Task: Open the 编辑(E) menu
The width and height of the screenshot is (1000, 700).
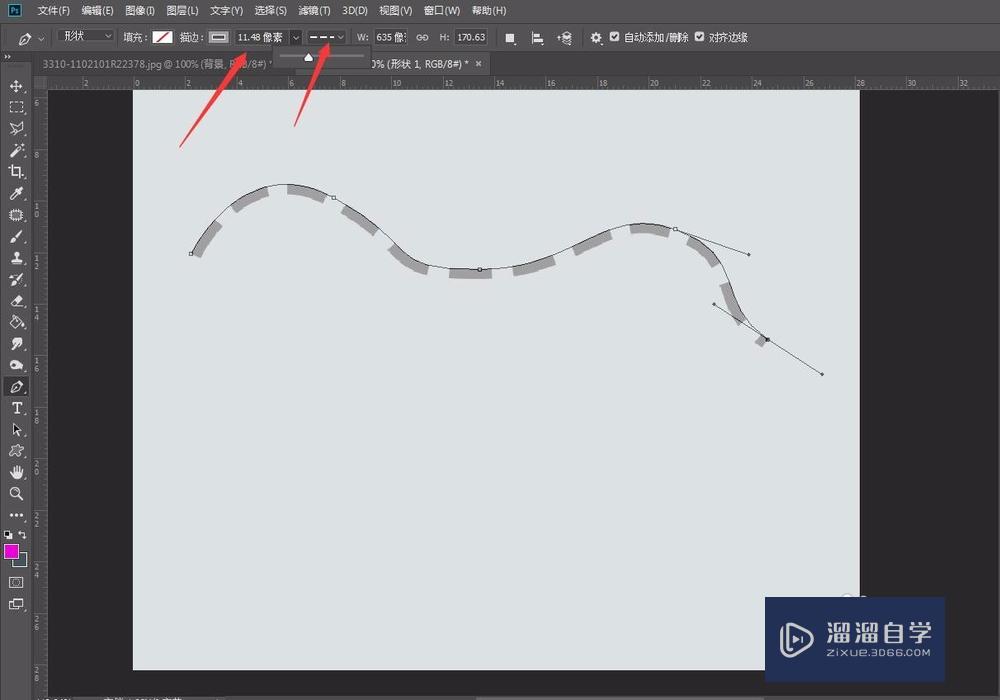Action: coord(98,10)
